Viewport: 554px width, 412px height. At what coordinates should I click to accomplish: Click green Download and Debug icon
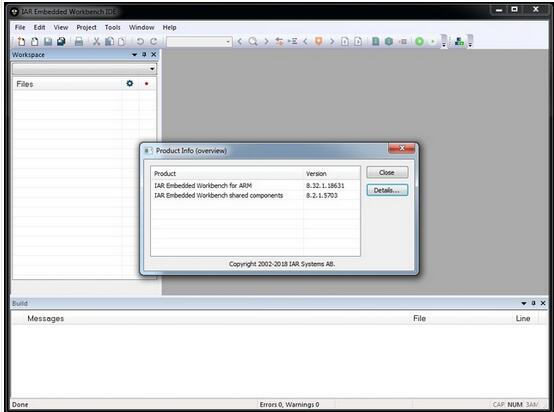tap(419, 42)
